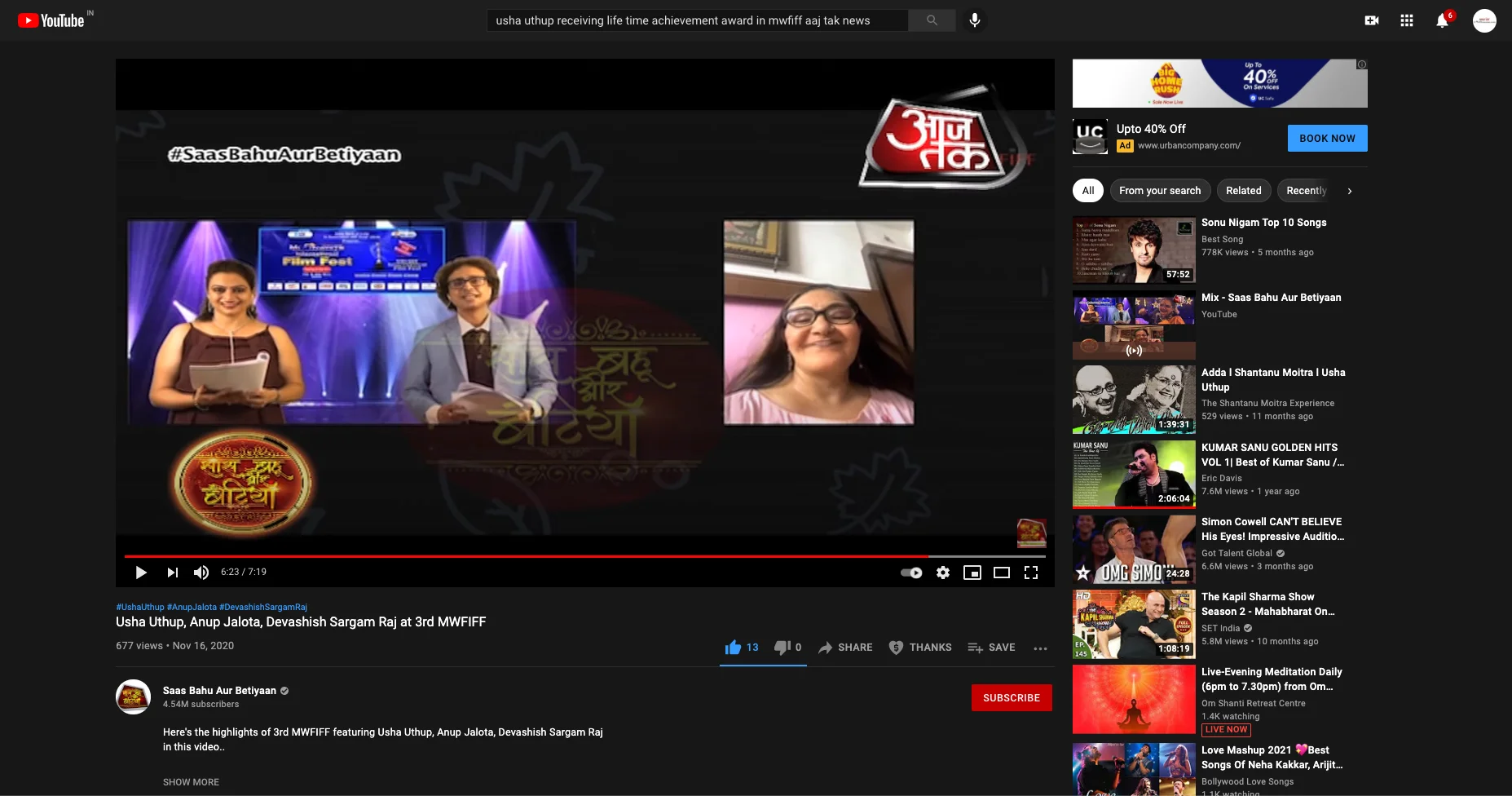Image resolution: width=1512 pixels, height=796 pixels.
Task: Open the SET India channel link
Action: [1220, 629]
